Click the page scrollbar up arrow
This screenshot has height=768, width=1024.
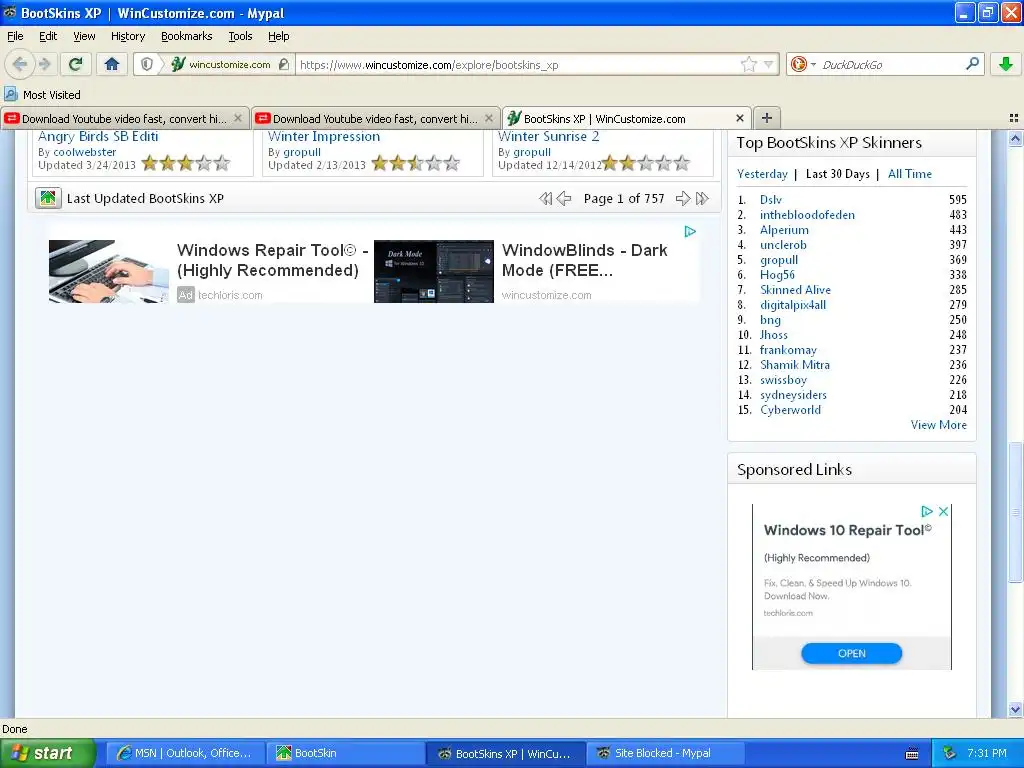click(1015, 138)
